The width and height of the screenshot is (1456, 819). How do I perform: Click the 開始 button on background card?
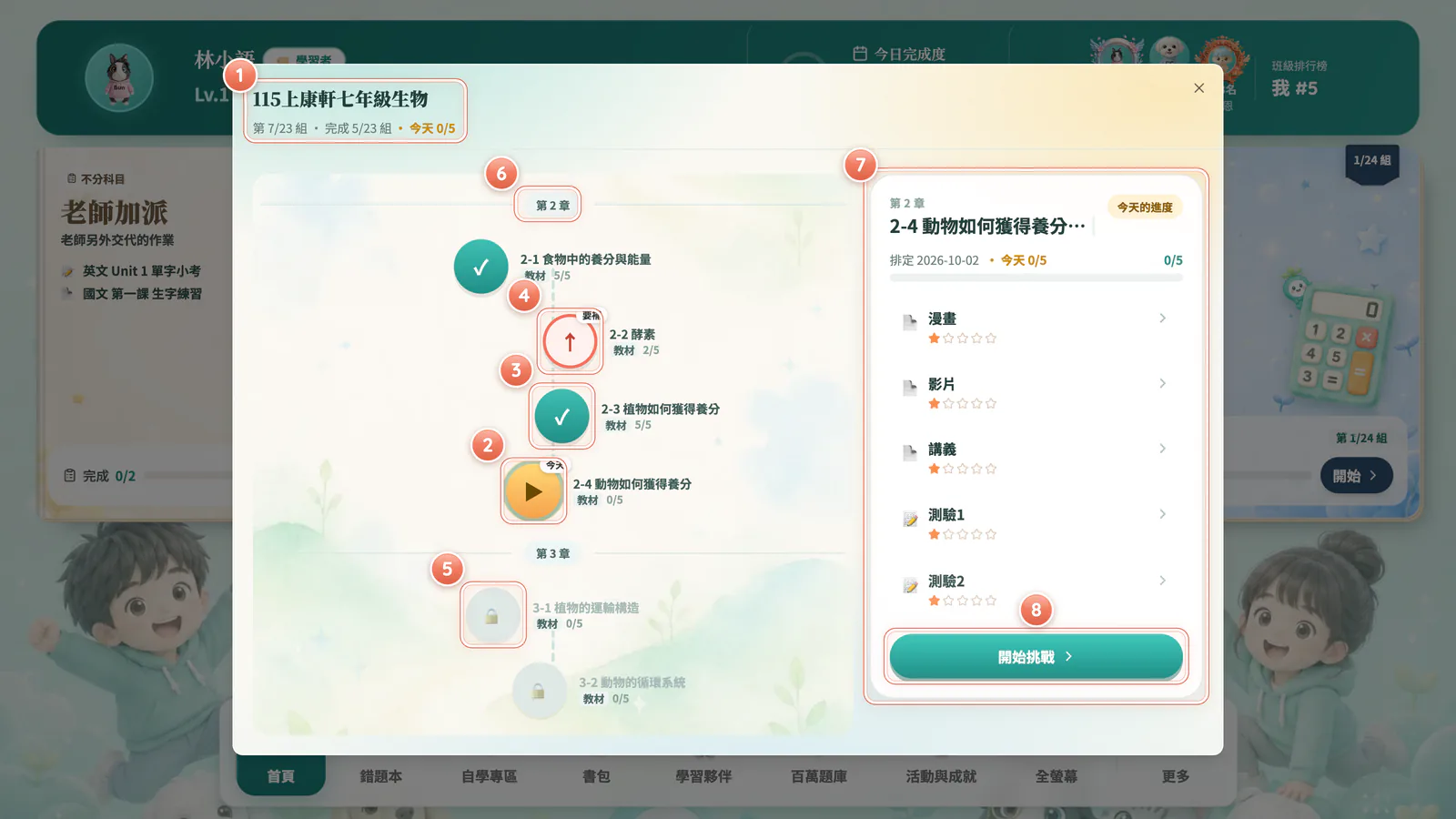coord(1356,476)
